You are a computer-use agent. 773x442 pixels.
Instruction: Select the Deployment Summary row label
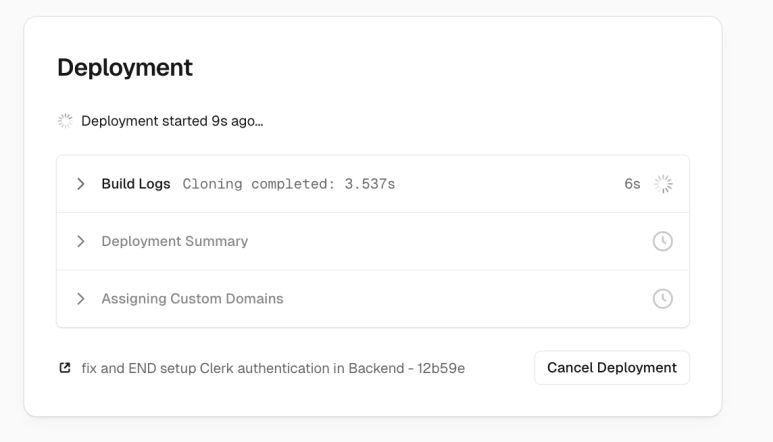click(175, 241)
